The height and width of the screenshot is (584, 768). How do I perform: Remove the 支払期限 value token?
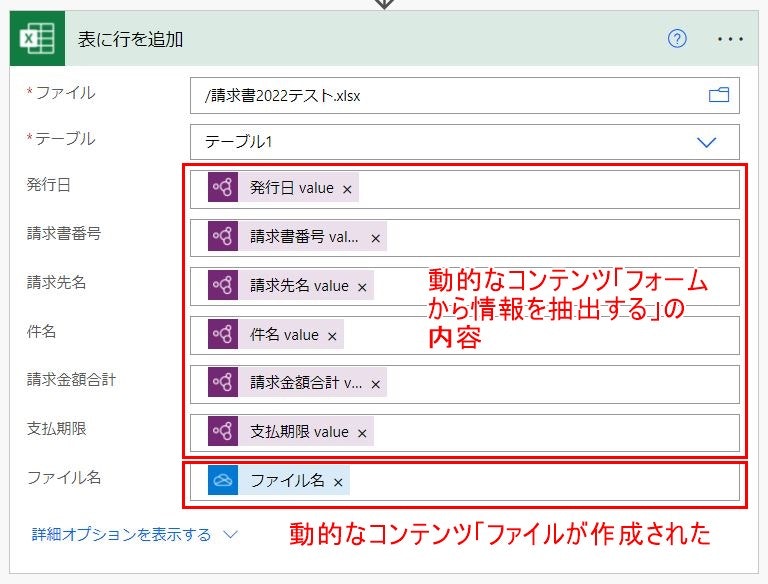[x=362, y=433]
